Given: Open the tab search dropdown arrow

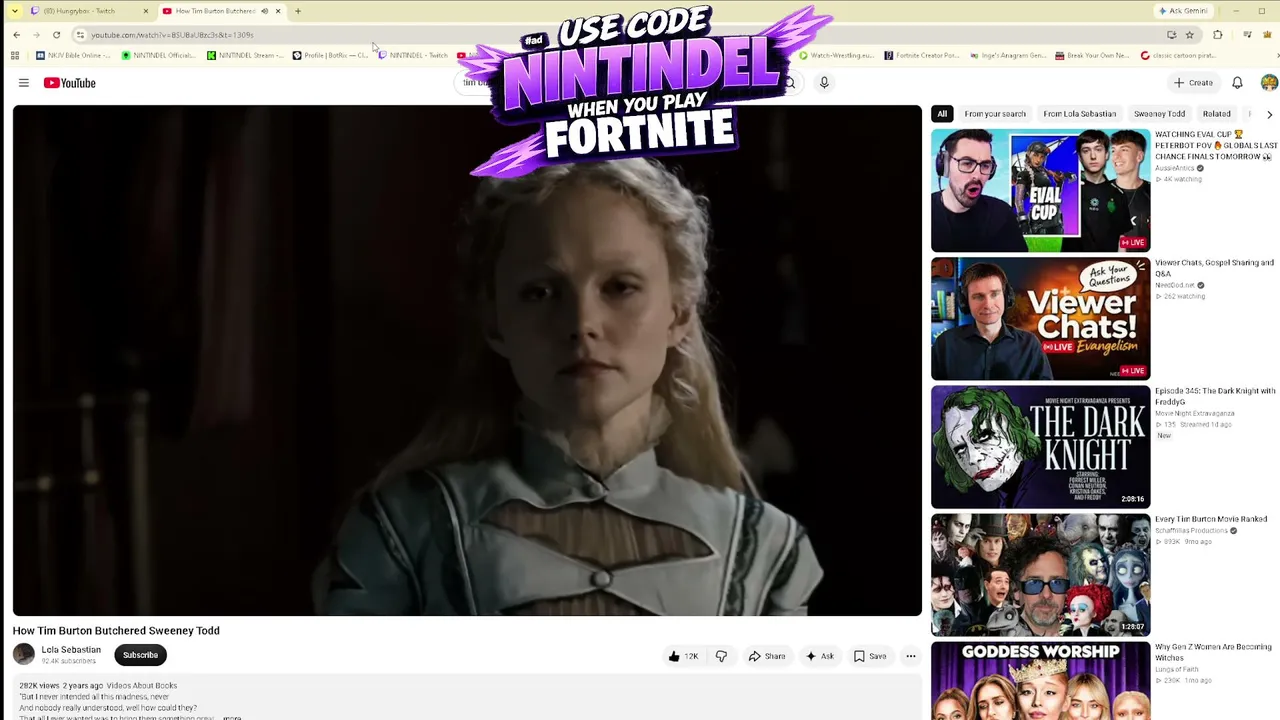Looking at the screenshot, I should [14, 11].
